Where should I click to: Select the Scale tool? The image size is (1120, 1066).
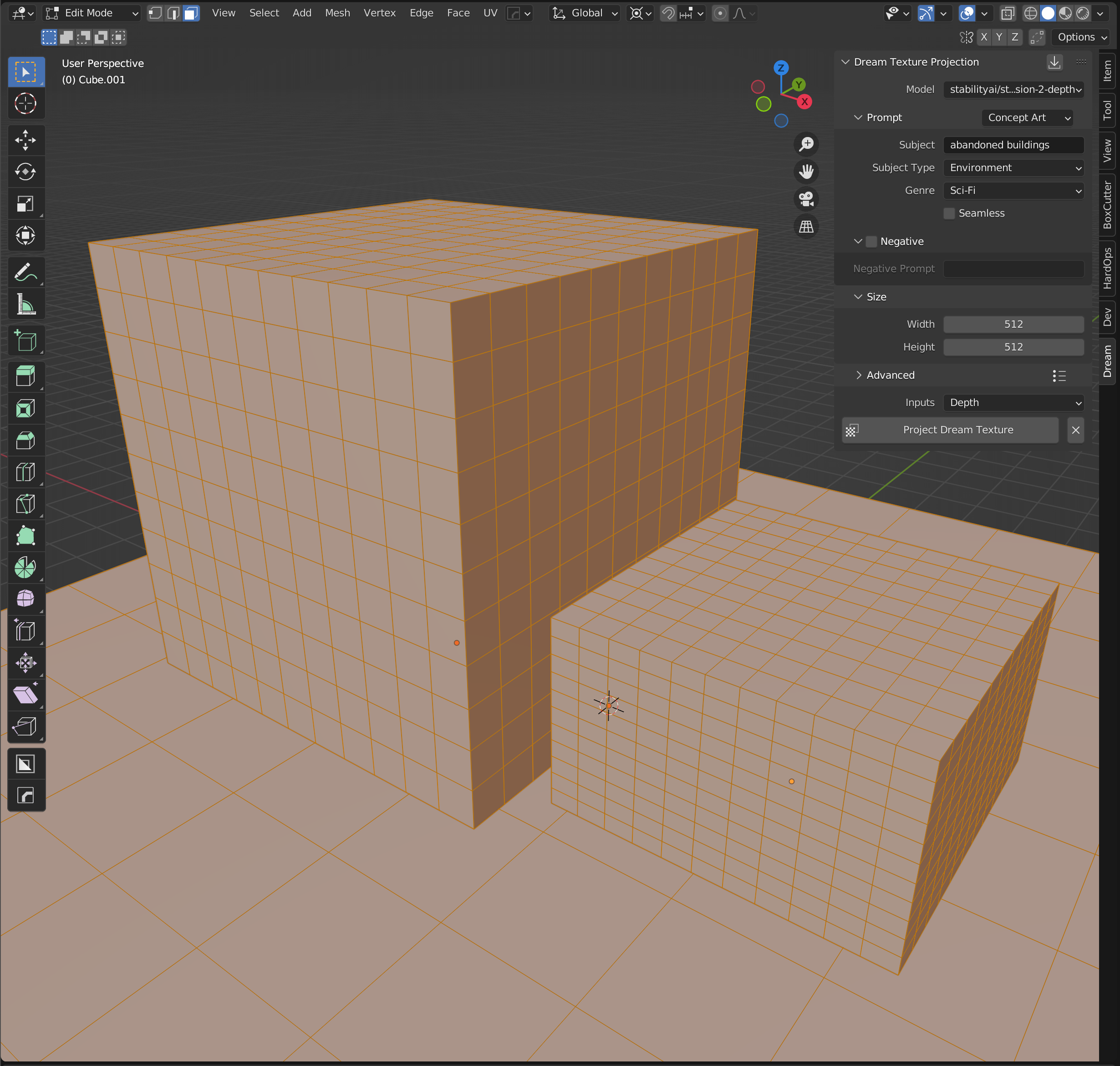(x=25, y=203)
